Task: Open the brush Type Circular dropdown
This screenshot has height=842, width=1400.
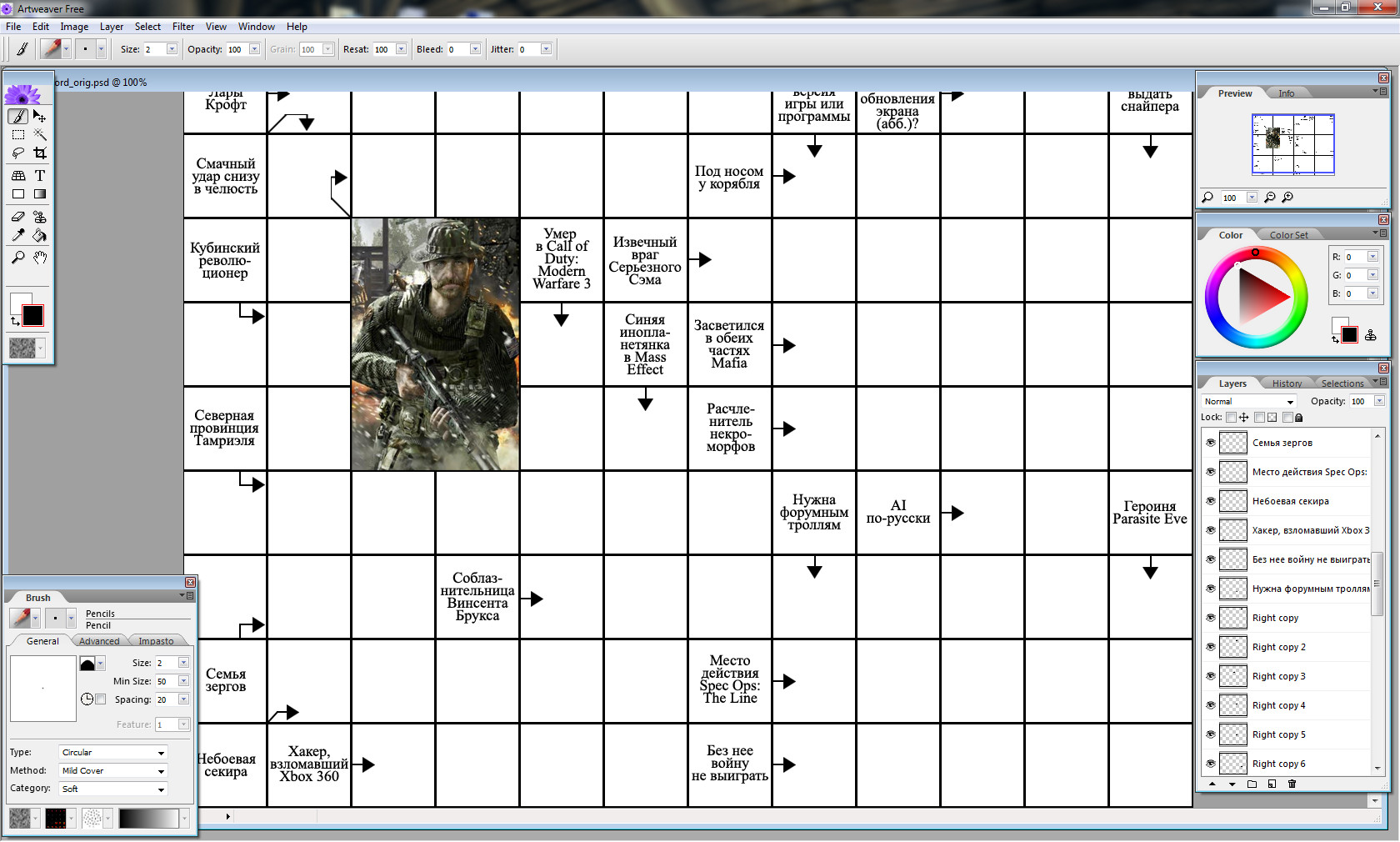Action: point(112,753)
